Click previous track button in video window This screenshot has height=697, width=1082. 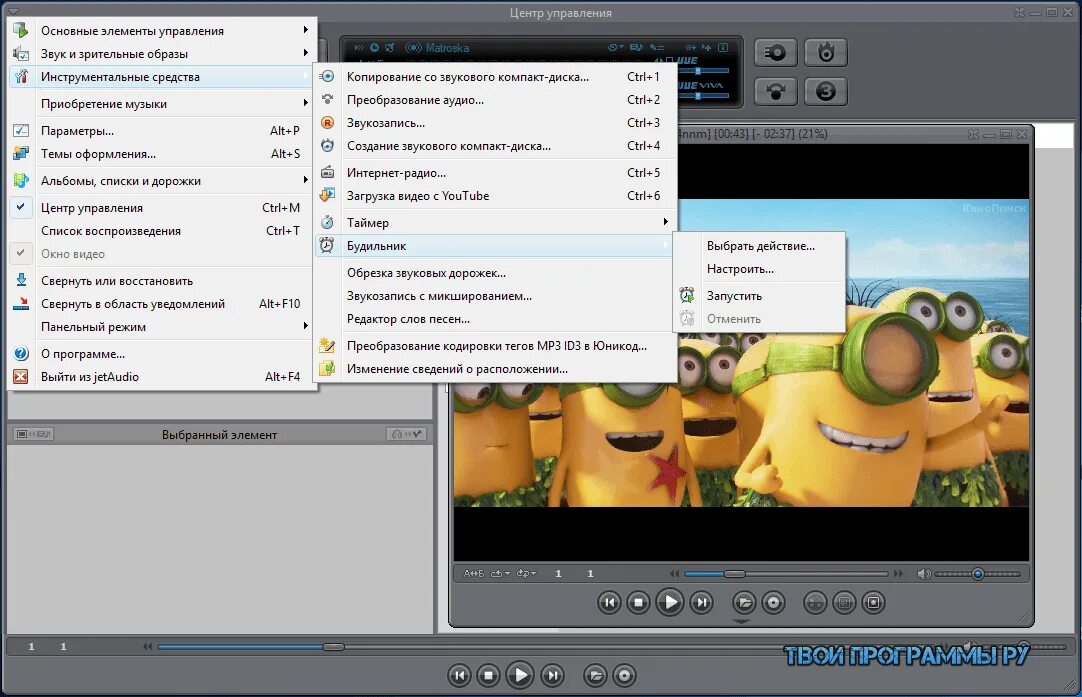(609, 602)
